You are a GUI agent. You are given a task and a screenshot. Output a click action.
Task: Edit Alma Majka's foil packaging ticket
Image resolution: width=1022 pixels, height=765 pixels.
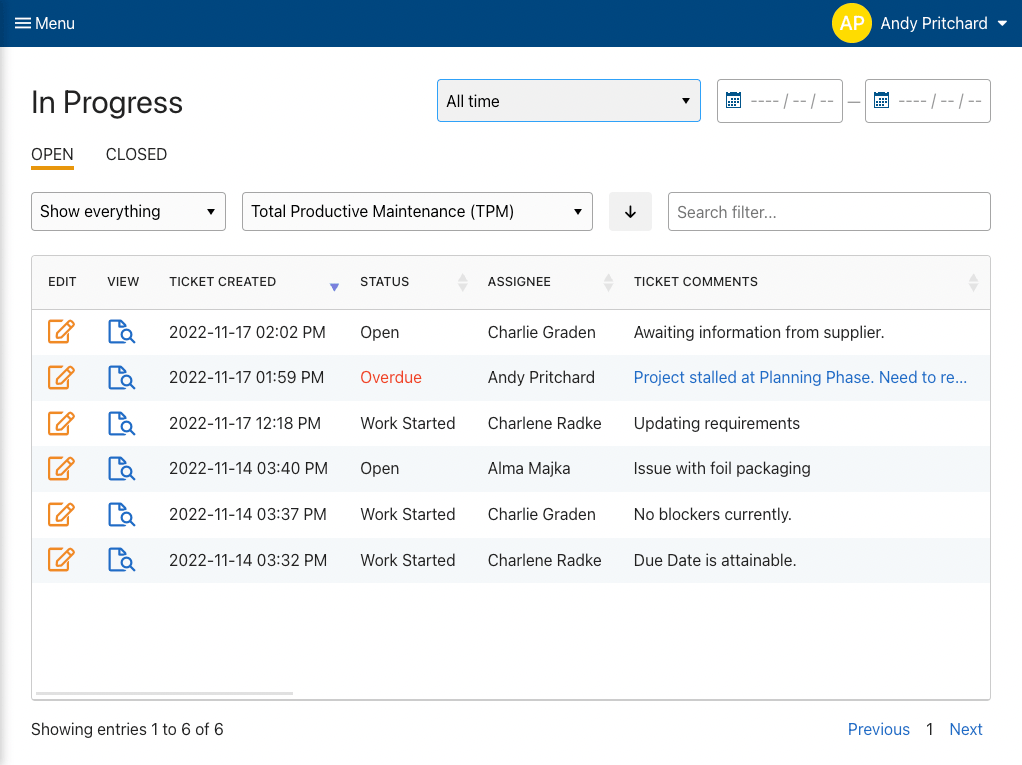(62, 468)
